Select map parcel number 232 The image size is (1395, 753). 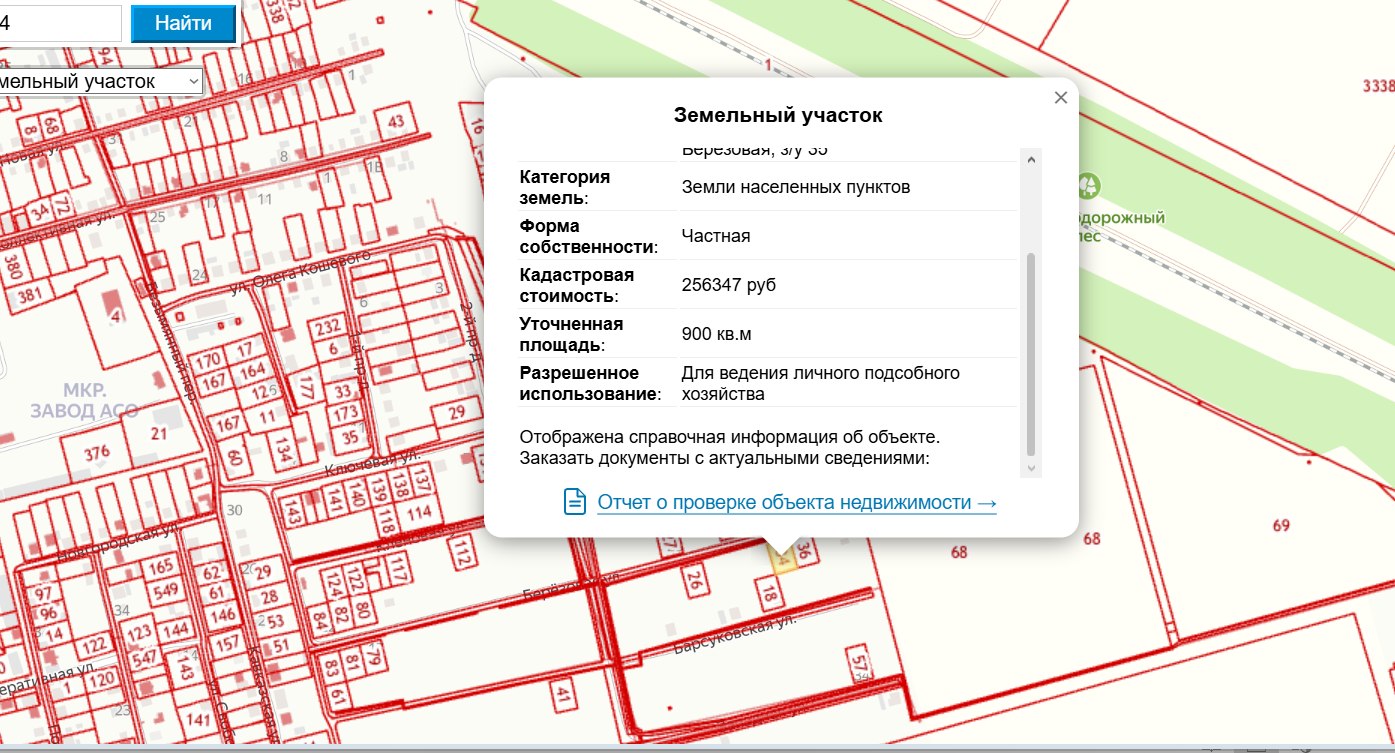pos(328,328)
